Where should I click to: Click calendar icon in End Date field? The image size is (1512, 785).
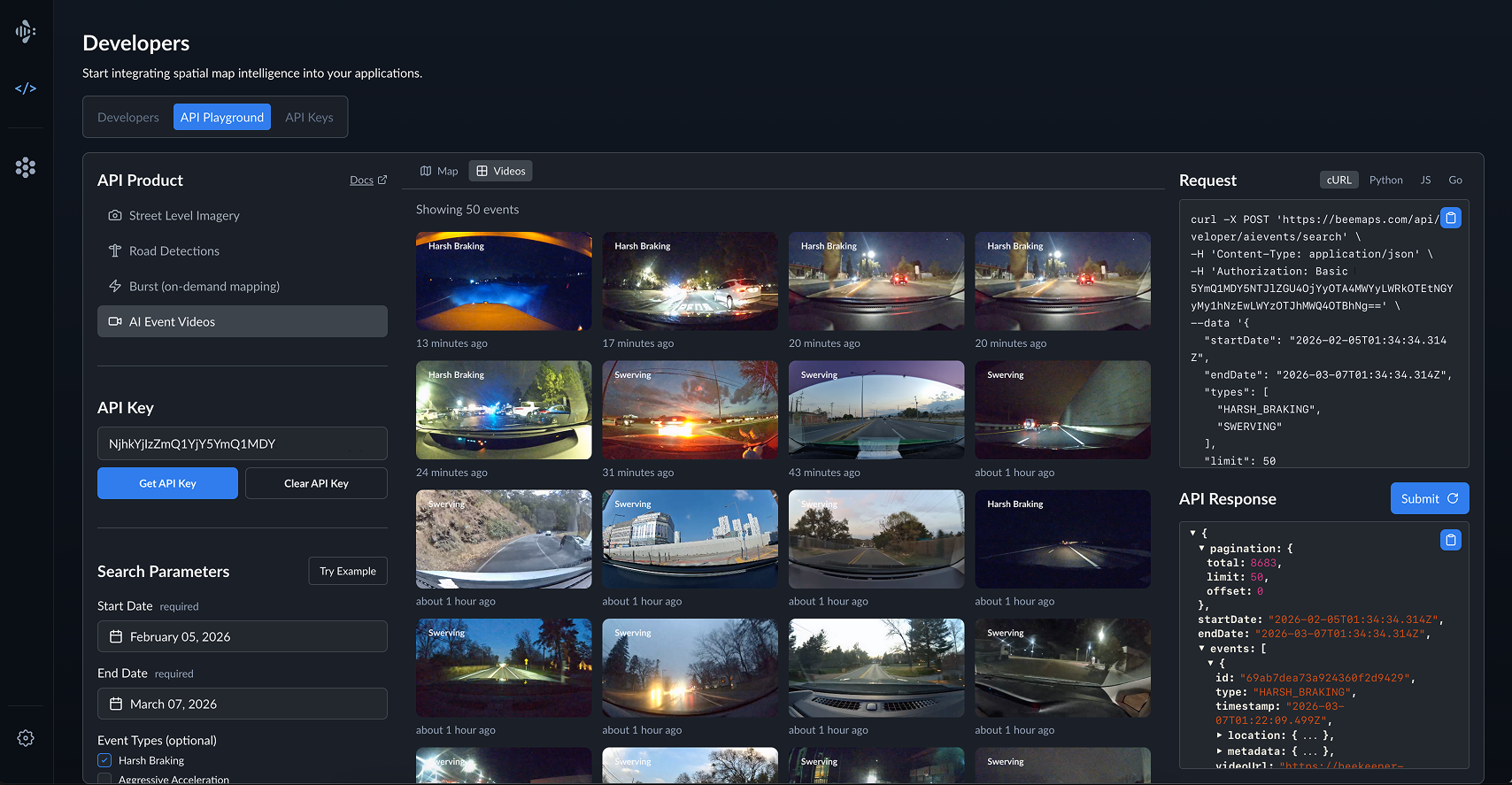(116, 704)
